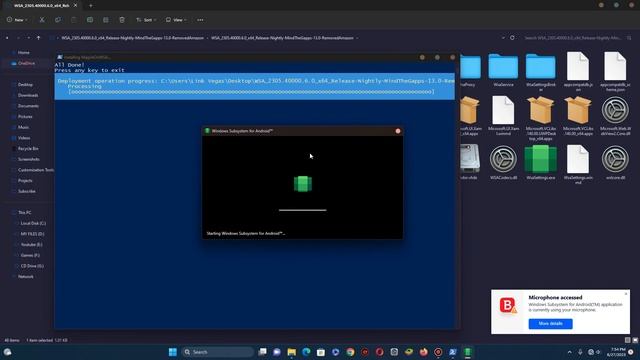
Task: Select the appcompatdb_schema.json file
Action: (x=615, y=72)
